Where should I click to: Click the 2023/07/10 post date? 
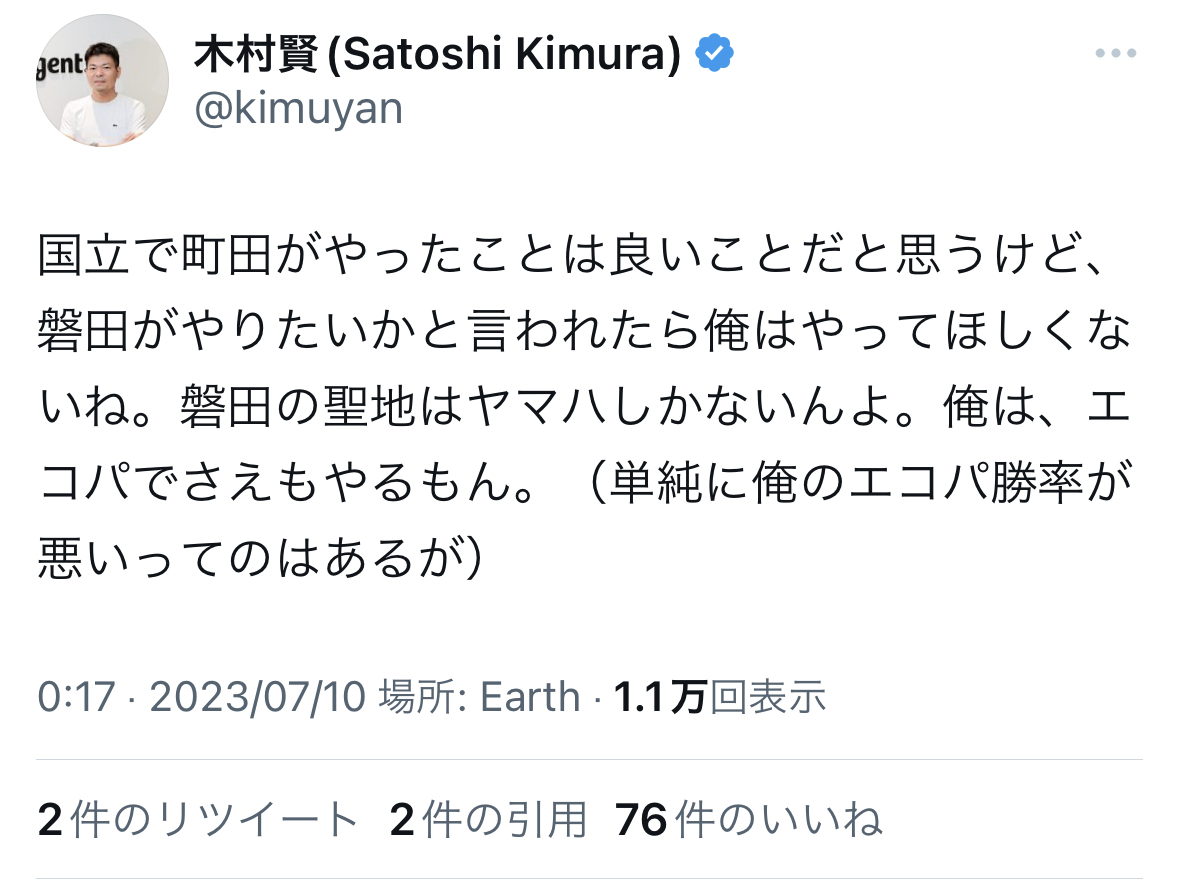coord(257,697)
